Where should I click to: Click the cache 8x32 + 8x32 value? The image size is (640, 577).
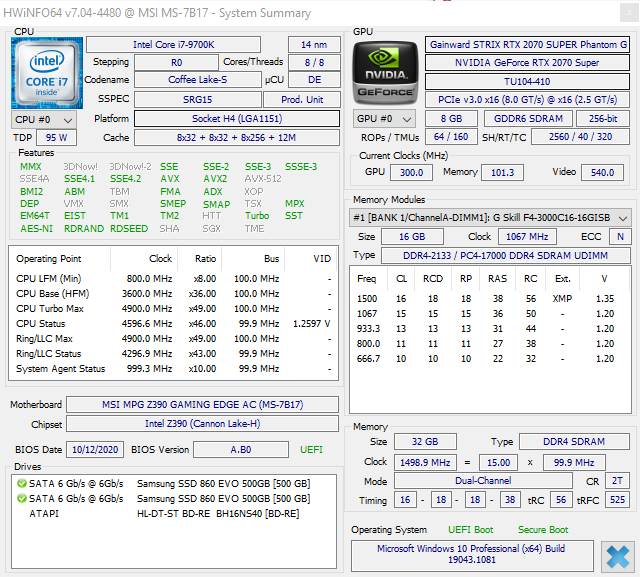[x=237, y=138]
